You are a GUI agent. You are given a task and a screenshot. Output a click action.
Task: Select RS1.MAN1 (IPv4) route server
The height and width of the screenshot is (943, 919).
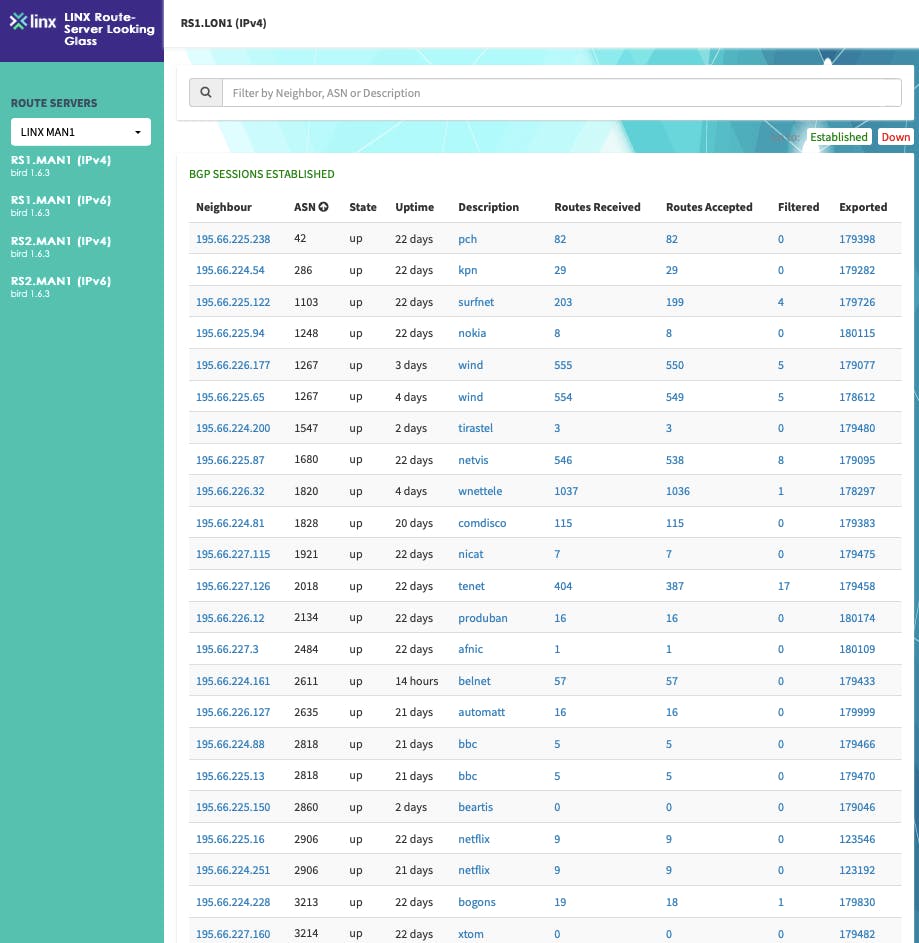coord(60,159)
